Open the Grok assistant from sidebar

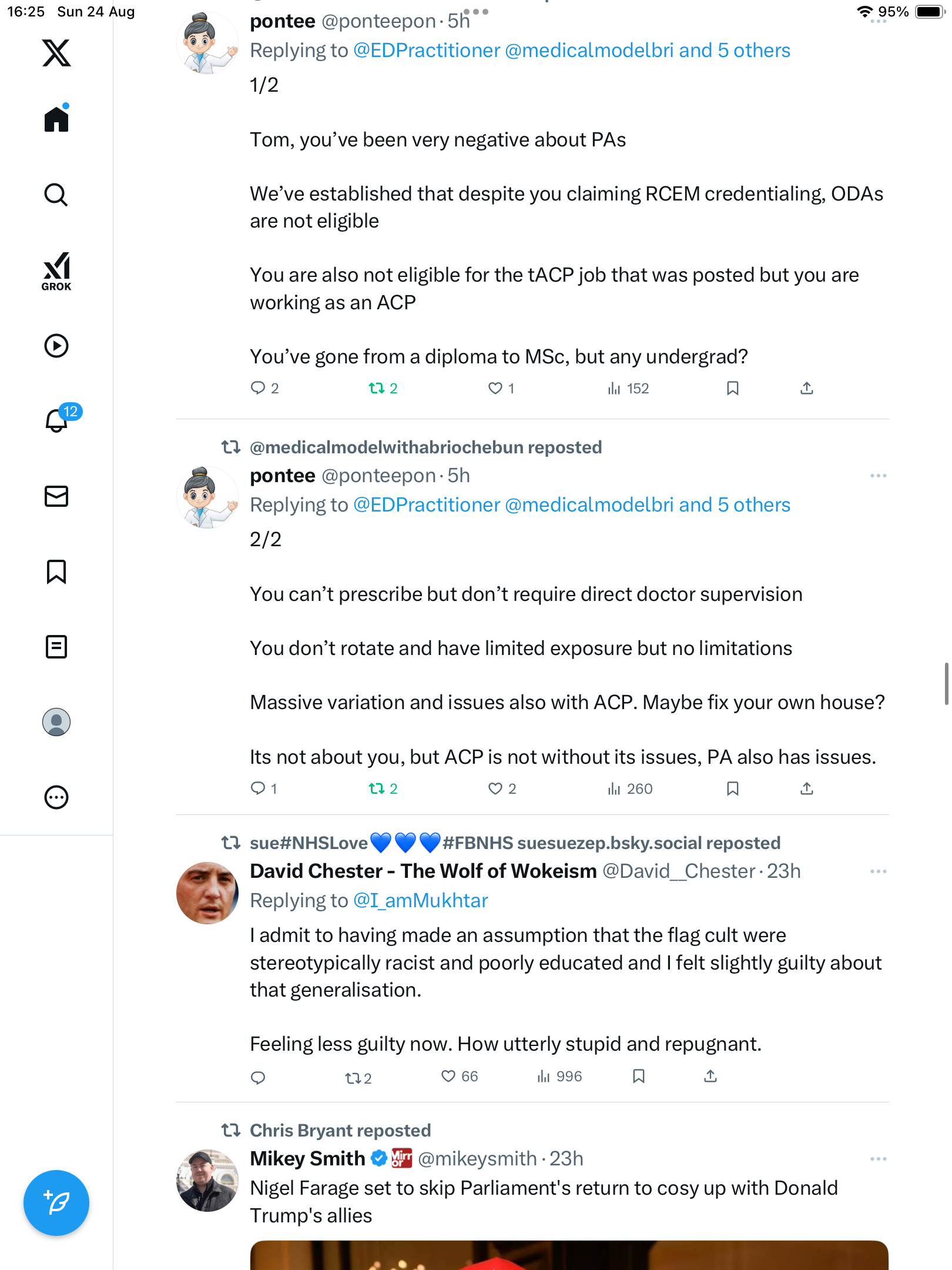coord(56,271)
